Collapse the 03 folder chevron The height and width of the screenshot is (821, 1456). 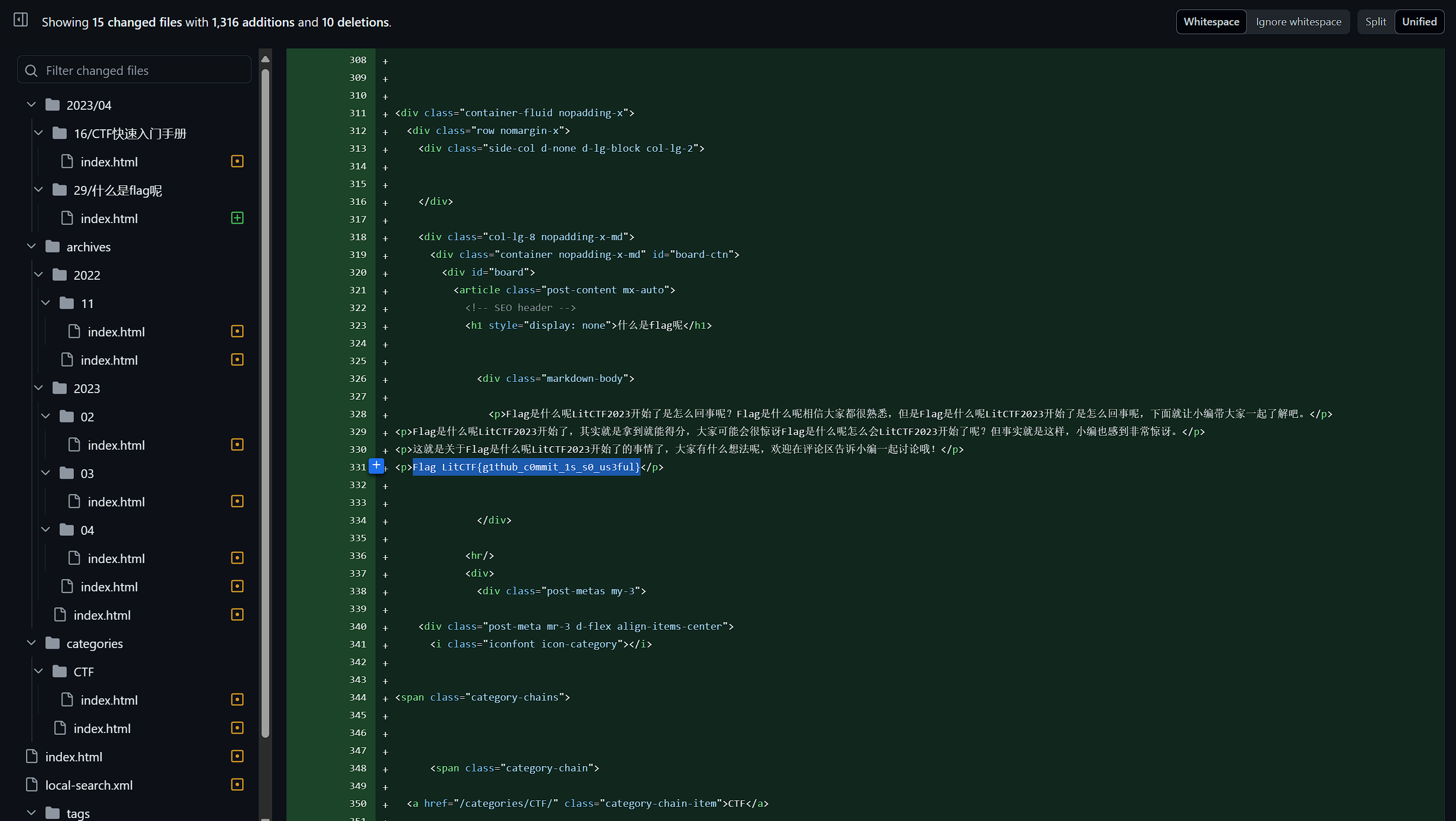[46, 473]
